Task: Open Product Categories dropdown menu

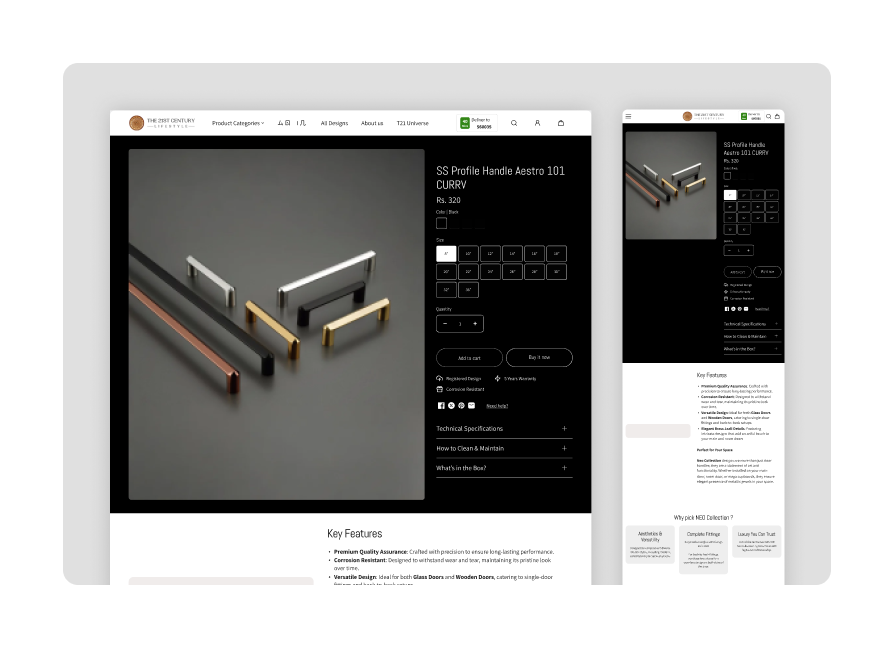Action: point(238,123)
